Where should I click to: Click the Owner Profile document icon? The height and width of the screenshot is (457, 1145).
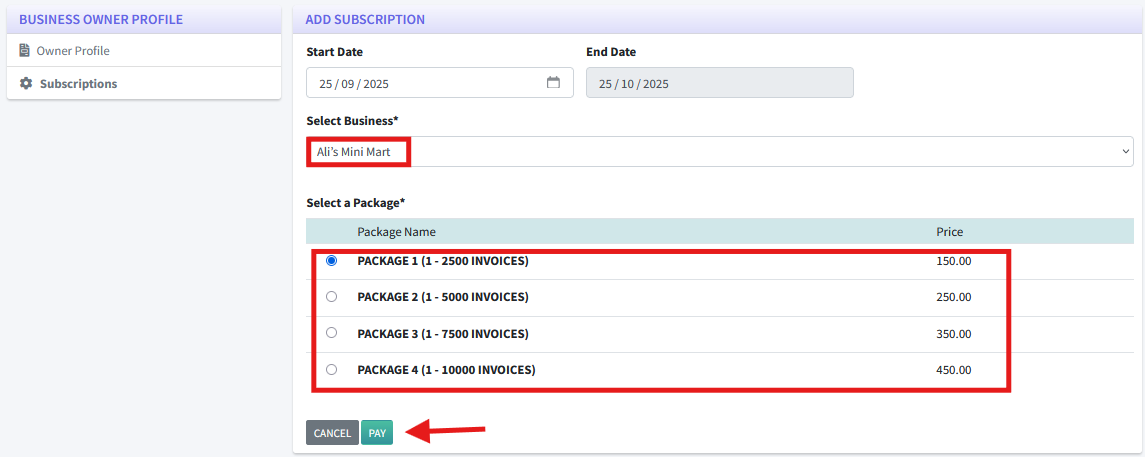click(x=25, y=51)
